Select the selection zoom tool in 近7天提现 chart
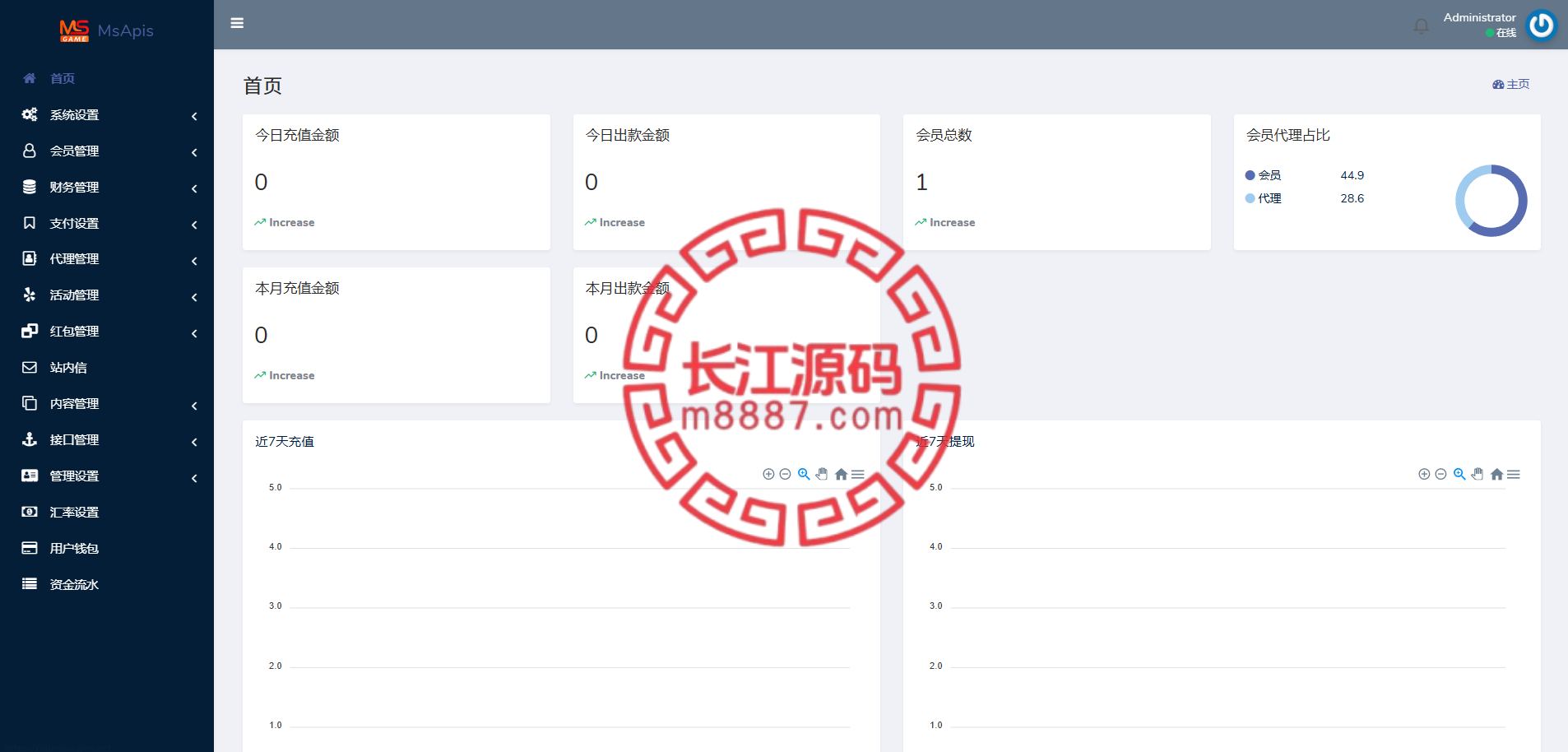Image resolution: width=1568 pixels, height=752 pixels. (1459, 474)
